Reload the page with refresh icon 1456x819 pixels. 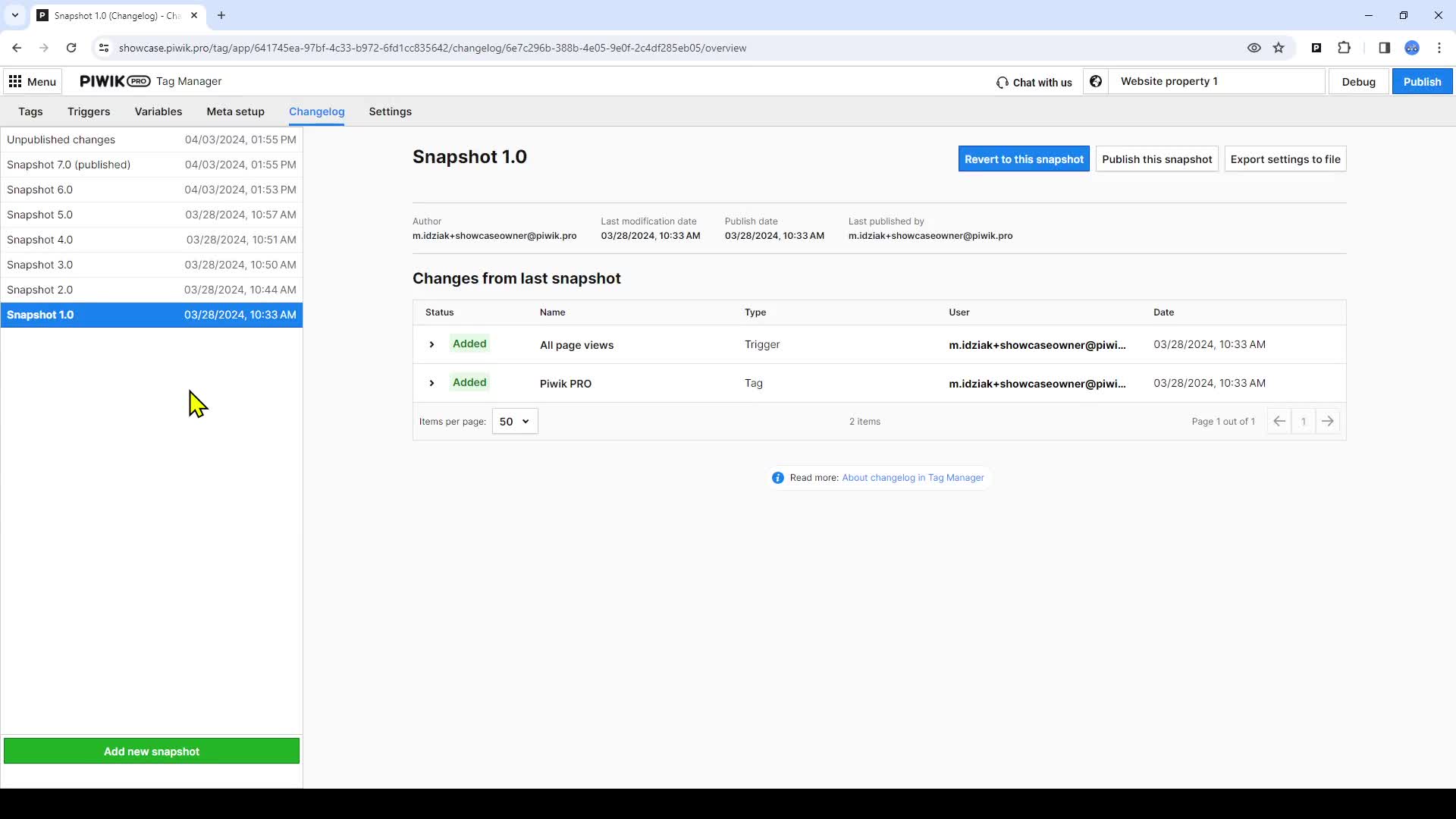pos(71,48)
